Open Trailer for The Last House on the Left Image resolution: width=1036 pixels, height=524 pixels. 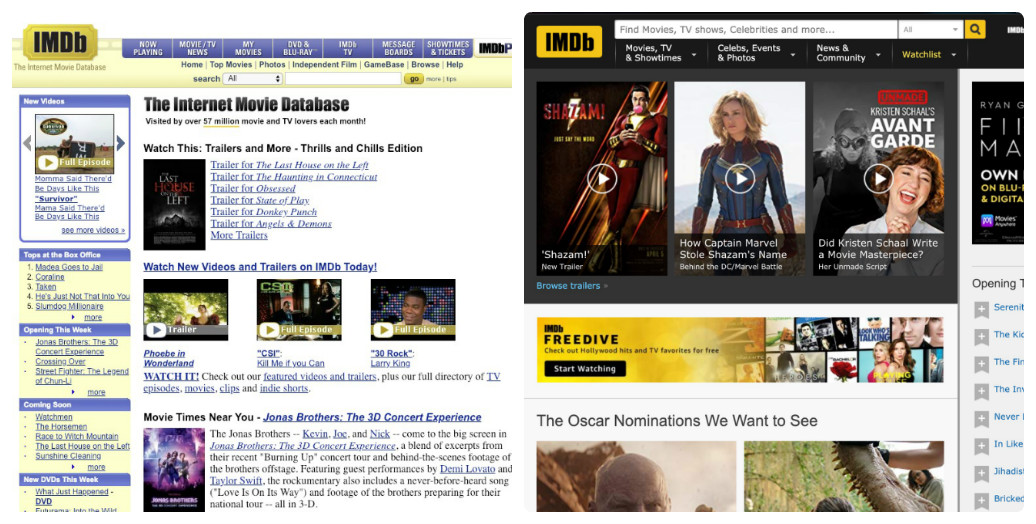tap(289, 165)
